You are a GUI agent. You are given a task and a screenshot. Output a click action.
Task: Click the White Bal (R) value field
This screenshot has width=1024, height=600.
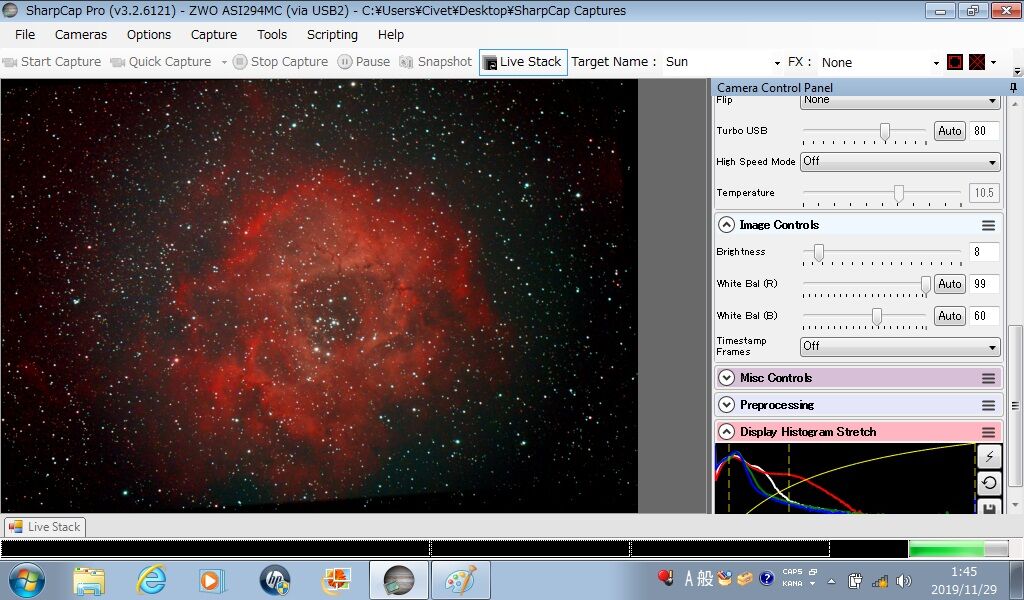click(x=984, y=284)
